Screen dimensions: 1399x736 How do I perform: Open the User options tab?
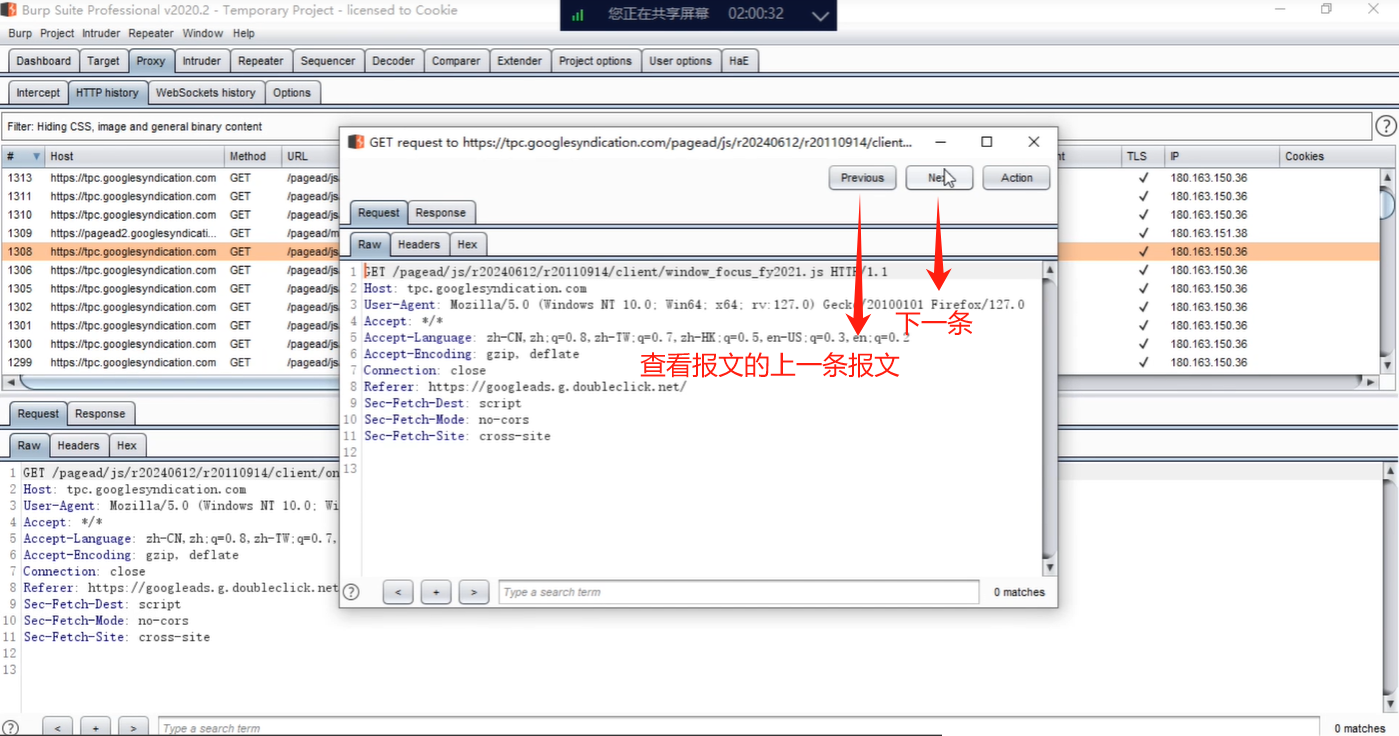pos(680,61)
